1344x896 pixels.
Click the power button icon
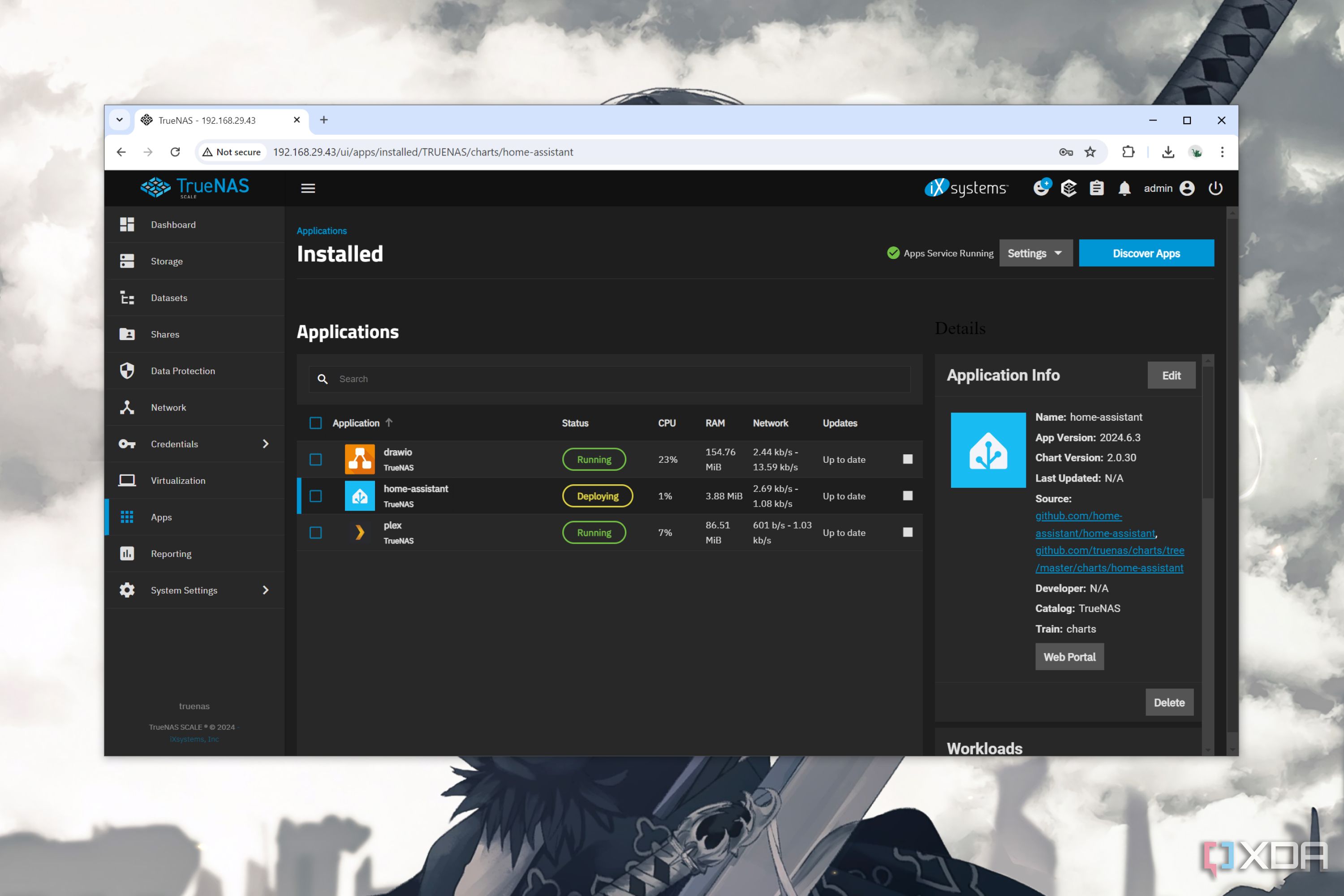point(1215,189)
